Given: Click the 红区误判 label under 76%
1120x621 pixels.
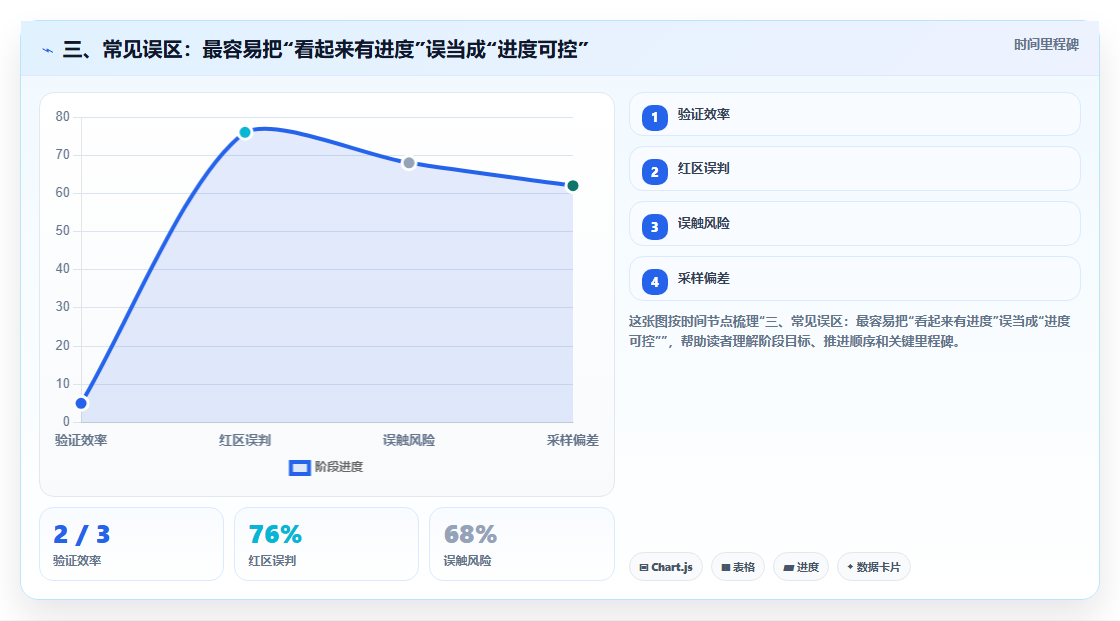Looking at the screenshot, I should pyautogui.click(x=272, y=561).
